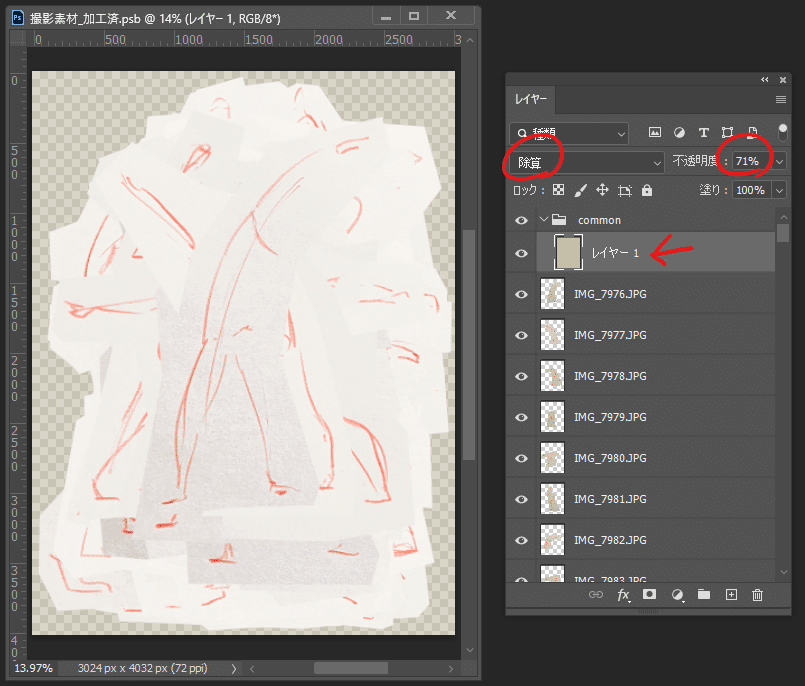Viewport: 805px width, 686px height.
Task: Hide the common group
Action: [521, 220]
